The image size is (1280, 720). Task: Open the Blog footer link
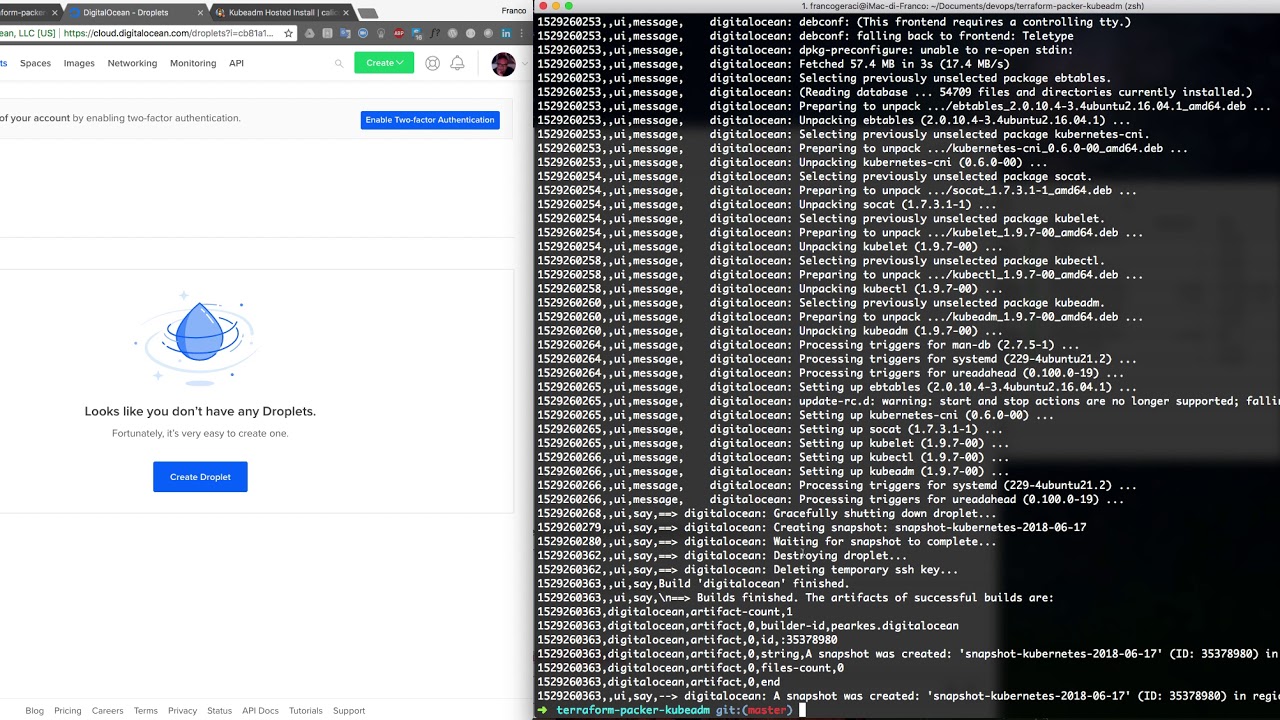point(34,711)
